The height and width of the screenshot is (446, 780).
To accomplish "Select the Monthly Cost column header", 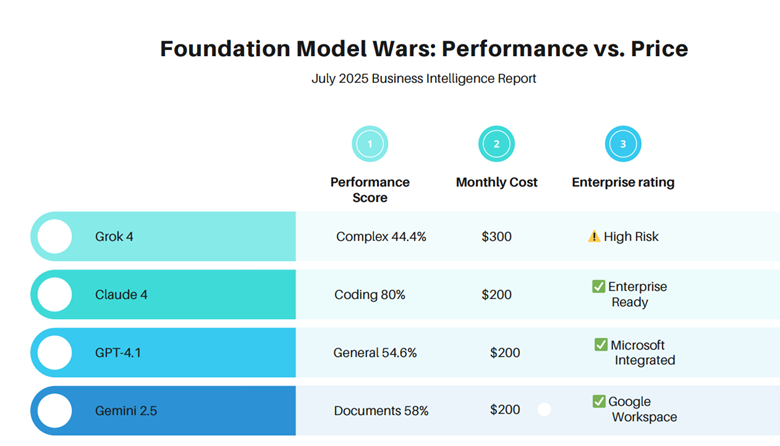I will (x=496, y=183).
